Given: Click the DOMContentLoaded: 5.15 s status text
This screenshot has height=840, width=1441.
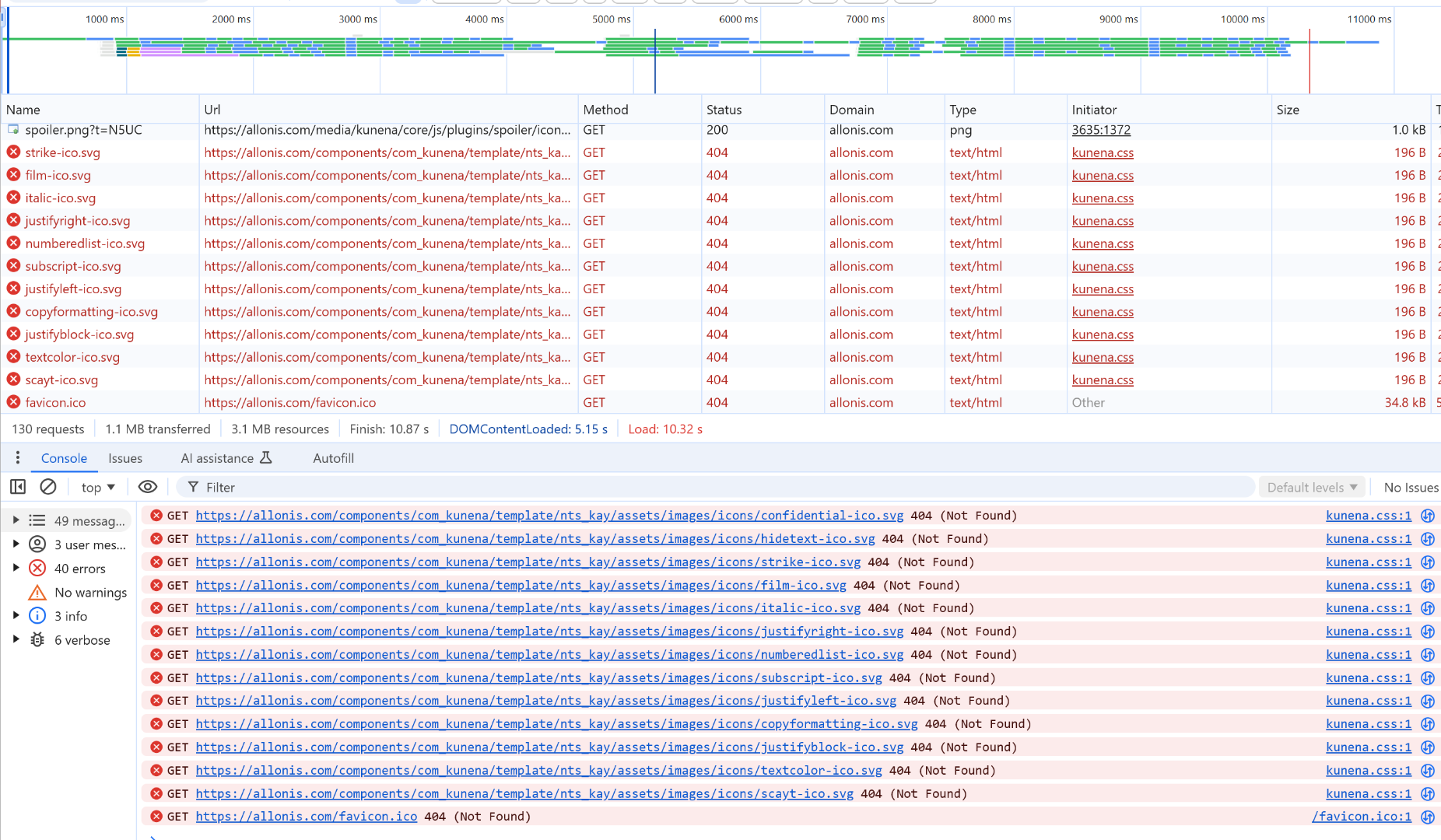Looking at the screenshot, I should click(528, 429).
